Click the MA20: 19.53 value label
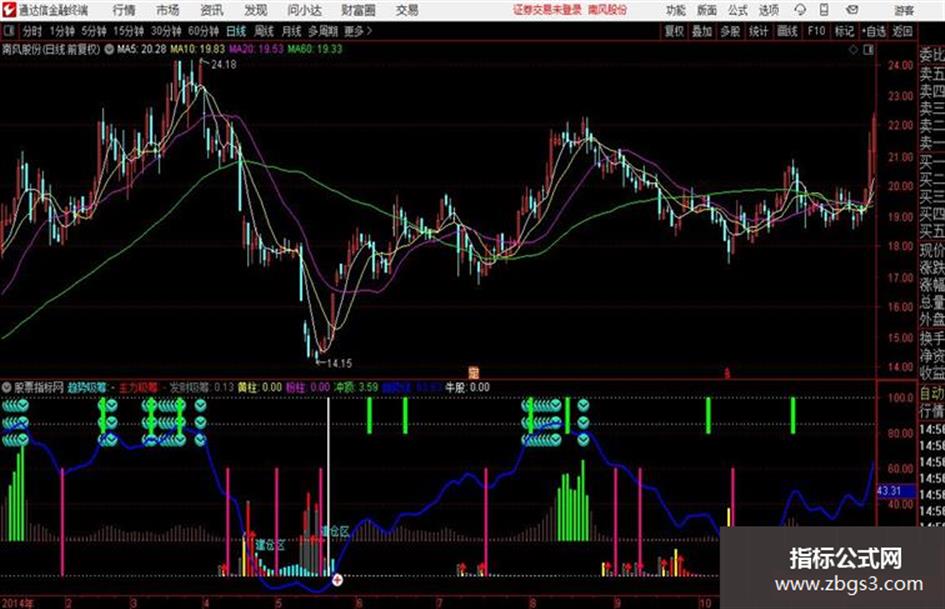The width and height of the screenshot is (945, 609). [x=256, y=49]
